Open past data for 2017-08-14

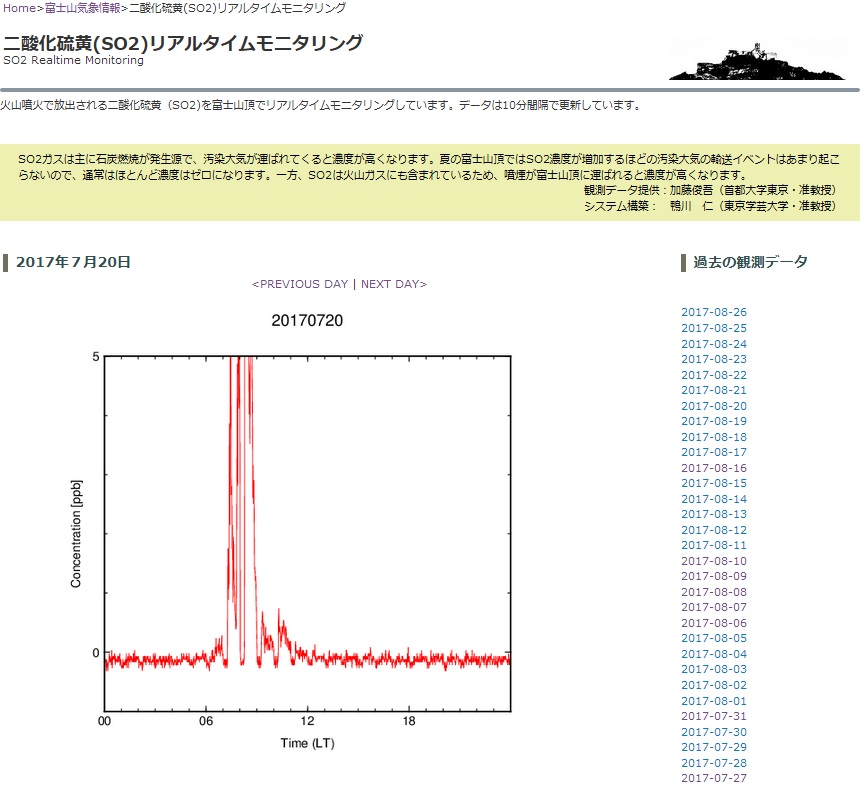click(714, 499)
